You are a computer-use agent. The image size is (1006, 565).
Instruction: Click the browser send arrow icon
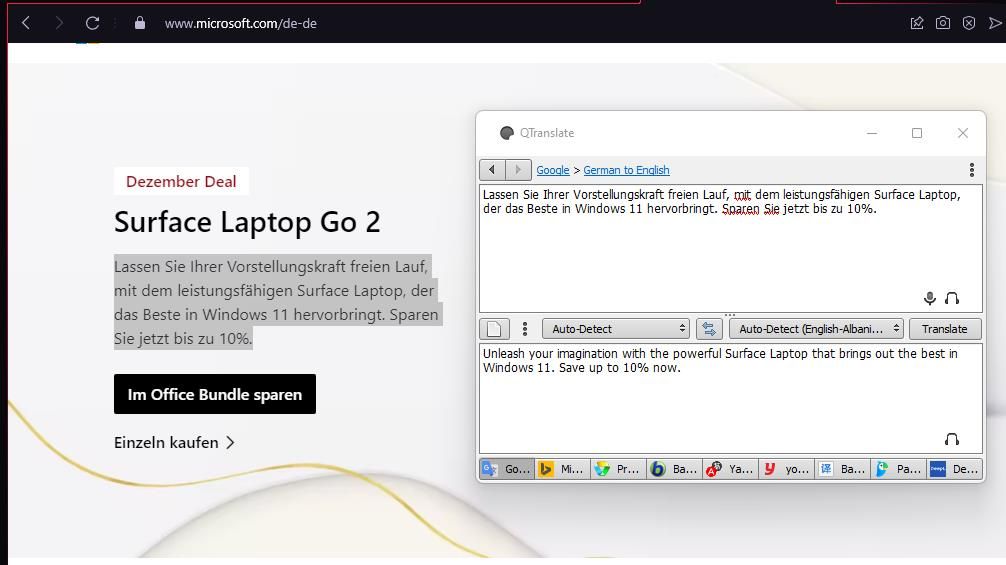tap(995, 23)
